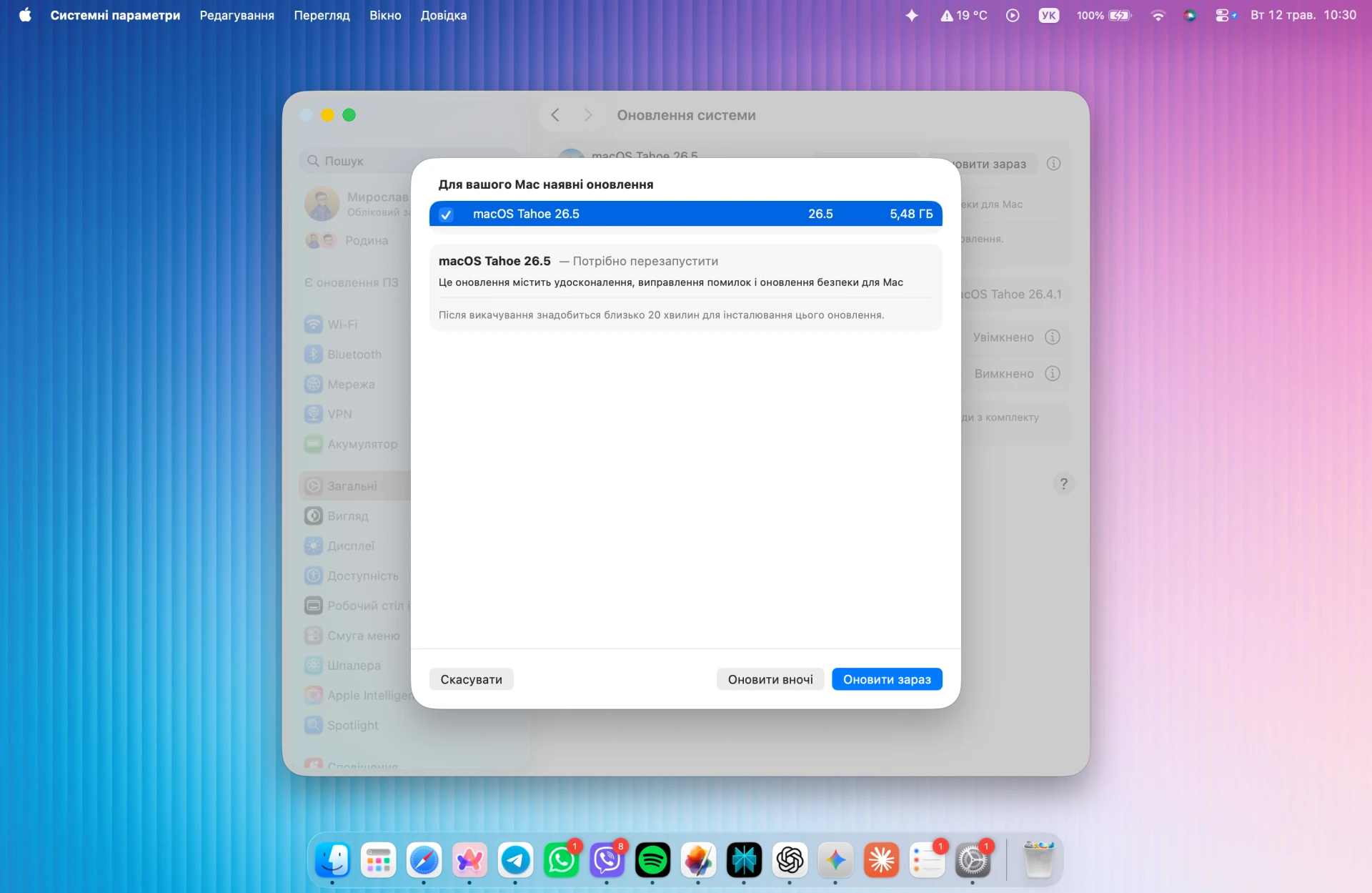Open Viber from the Dock
Image resolution: width=1372 pixels, height=893 pixels.
pyautogui.click(x=607, y=859)
